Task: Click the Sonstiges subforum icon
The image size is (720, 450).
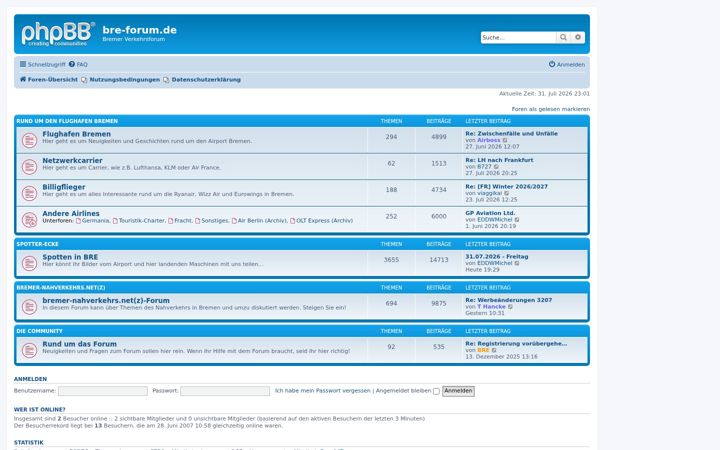Action: click(198, 221)
